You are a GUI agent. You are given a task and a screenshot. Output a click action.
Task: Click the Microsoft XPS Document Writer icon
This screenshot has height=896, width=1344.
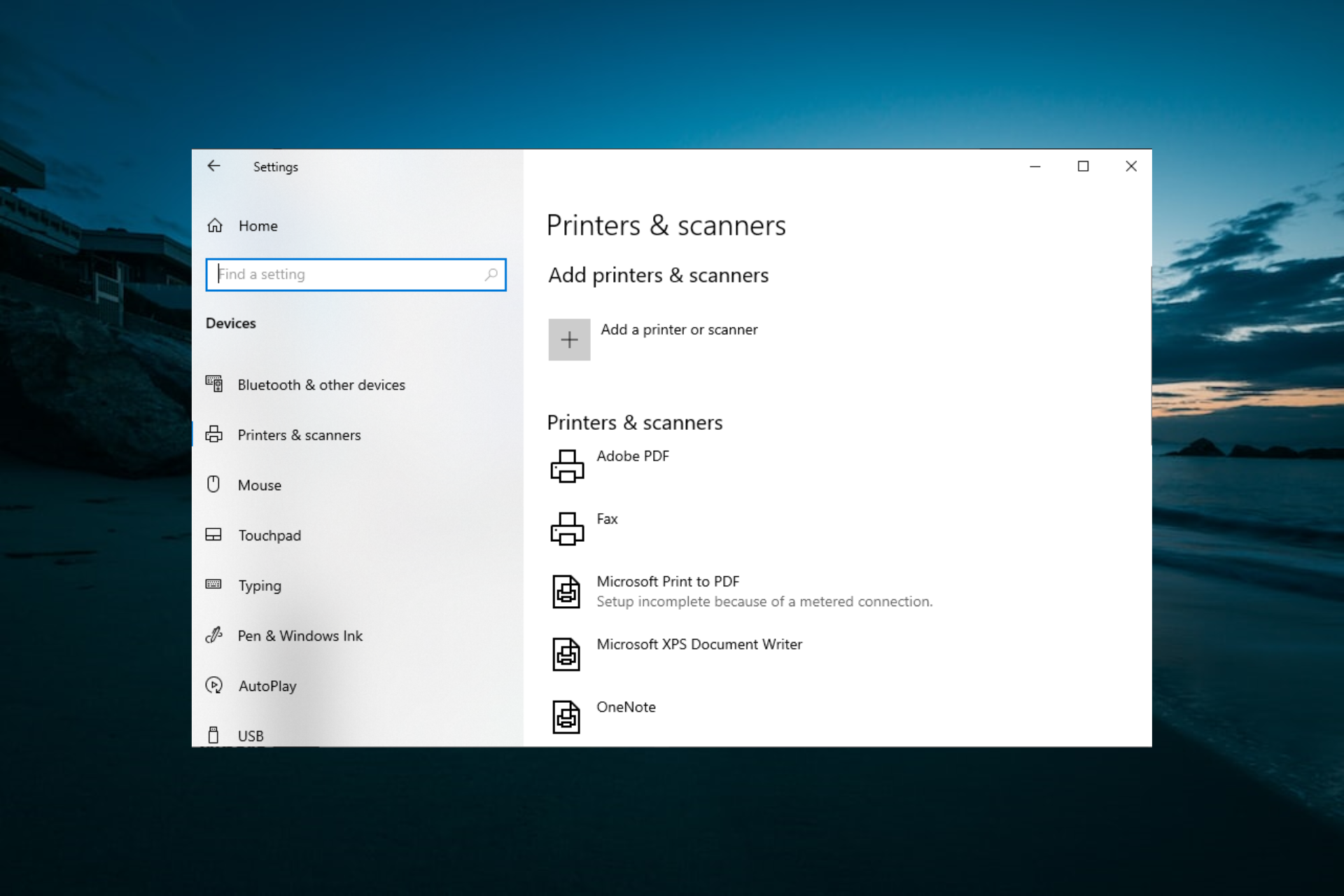[x=566, y=651]
